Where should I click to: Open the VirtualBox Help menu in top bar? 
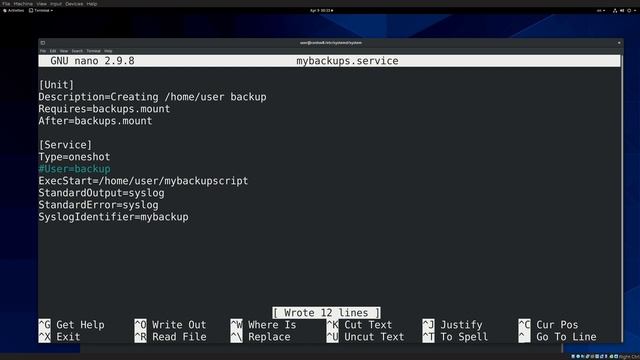[x=92, y=4]
